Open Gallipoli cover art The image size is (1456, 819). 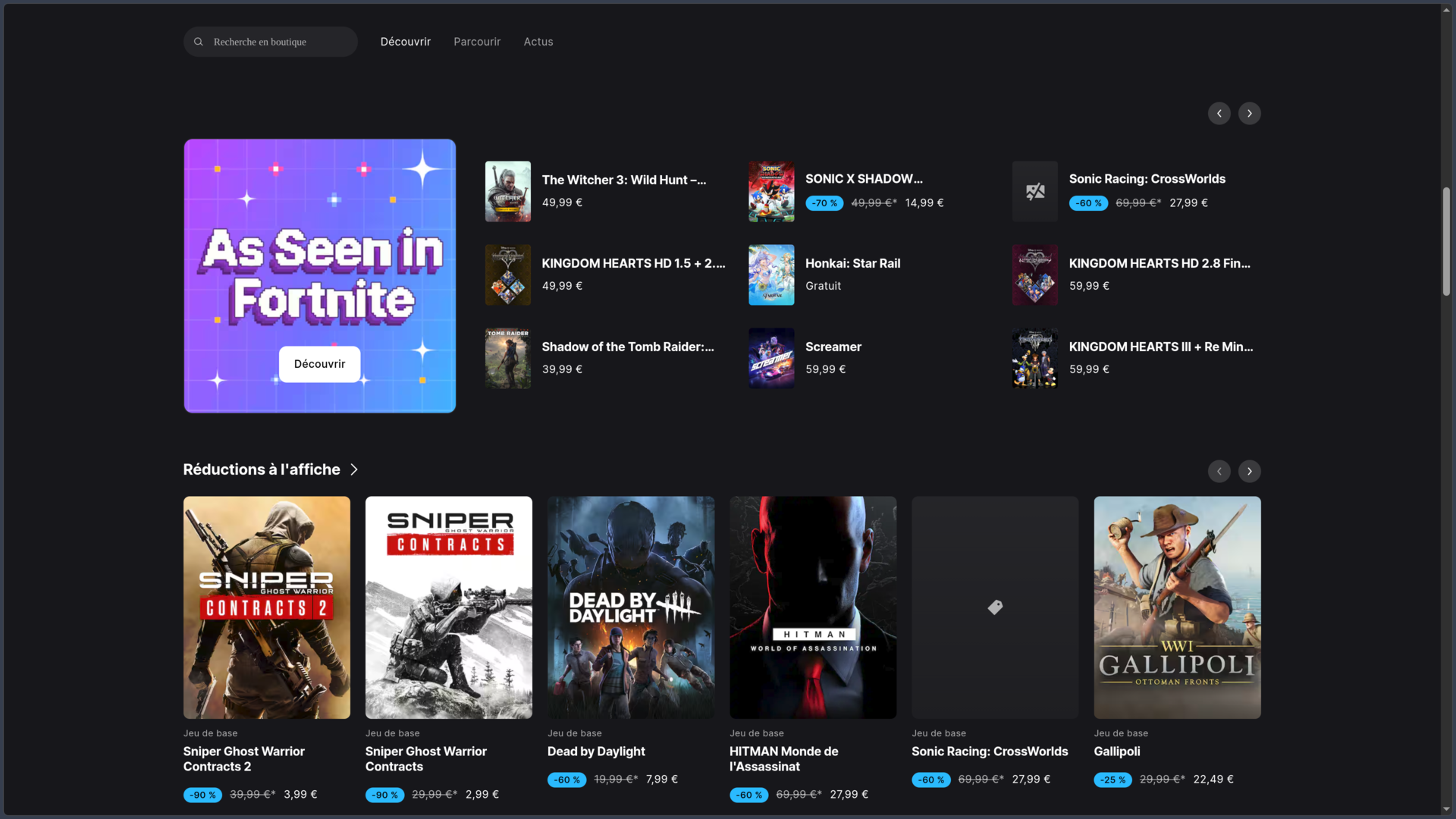pyautogui.click(x=1178, y=607)
